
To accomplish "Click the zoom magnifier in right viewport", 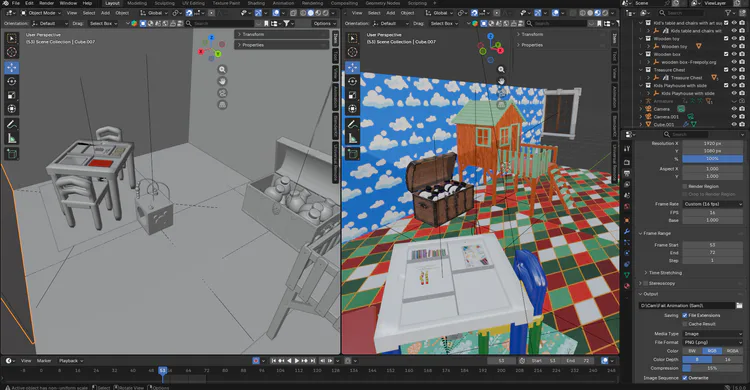I will [x=501, y=69].
